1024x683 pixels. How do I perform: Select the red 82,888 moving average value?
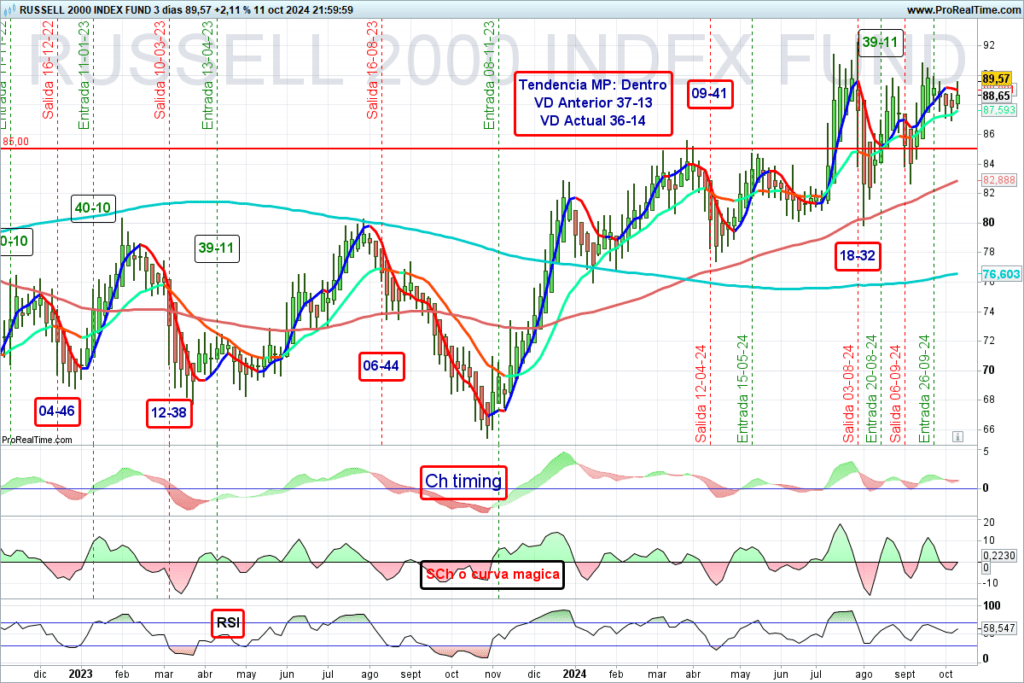click(x=999, y=180)
